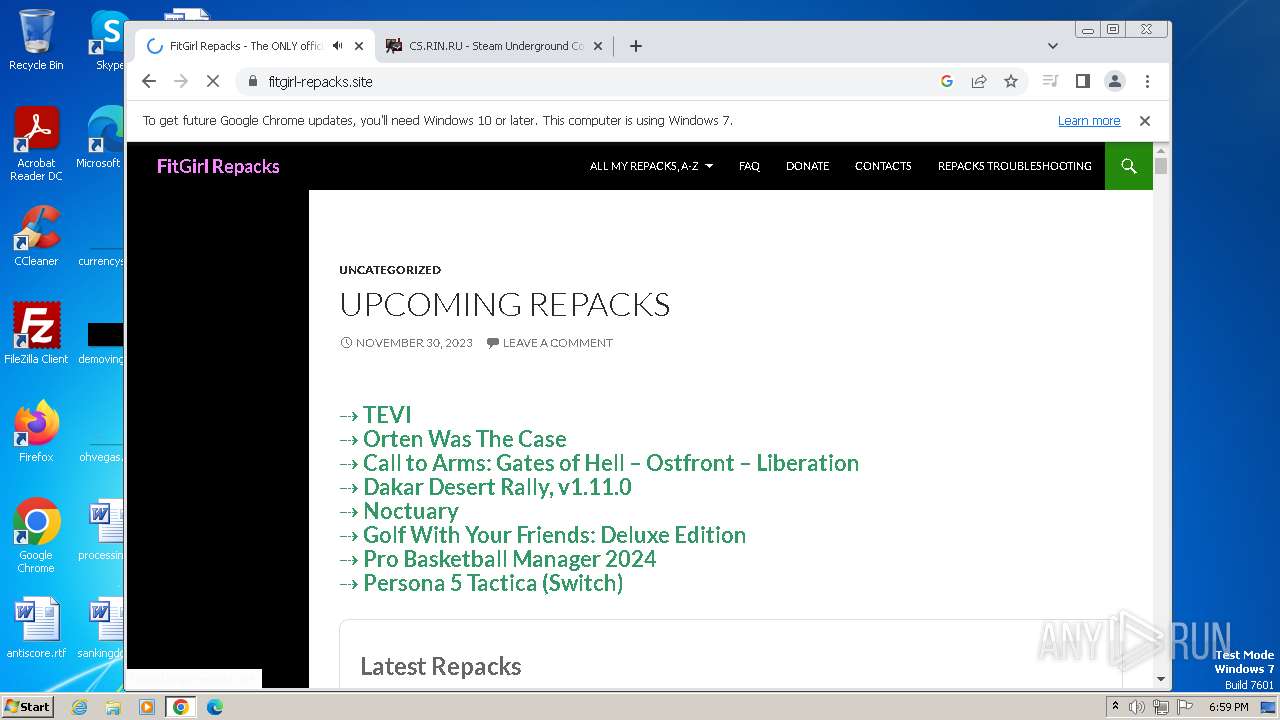The width and height of the screenshot is (1280, 720).
Task: View site lock information icon
Action: click(x=251, y=81)
